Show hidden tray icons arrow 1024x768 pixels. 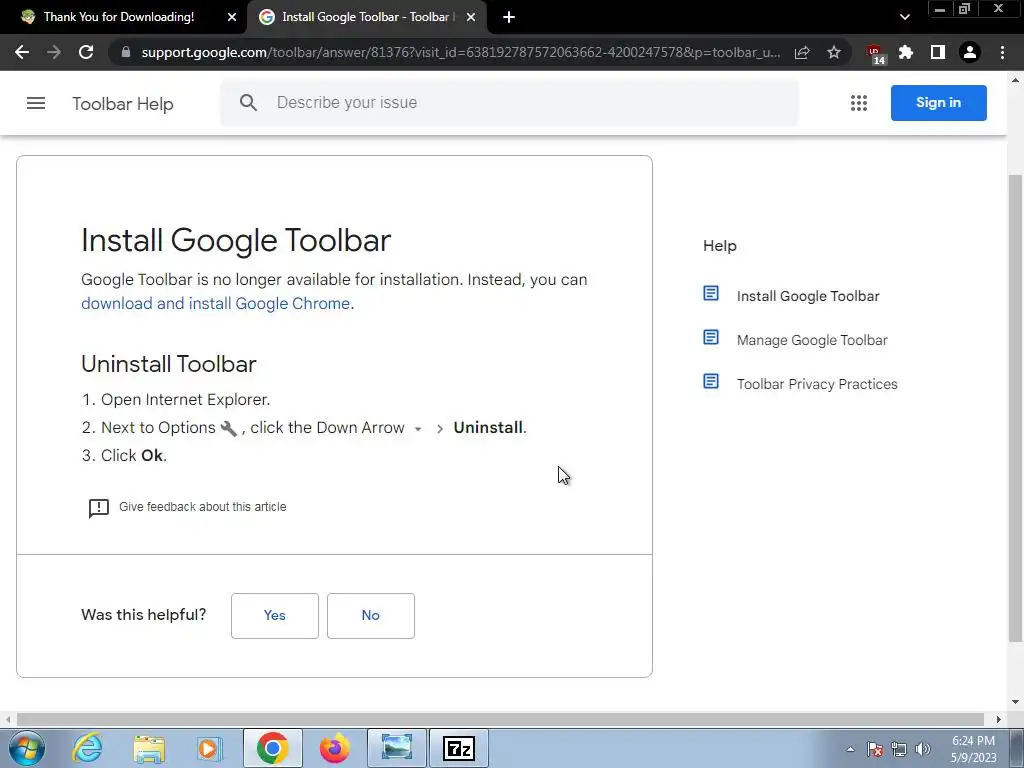(850, 750)
